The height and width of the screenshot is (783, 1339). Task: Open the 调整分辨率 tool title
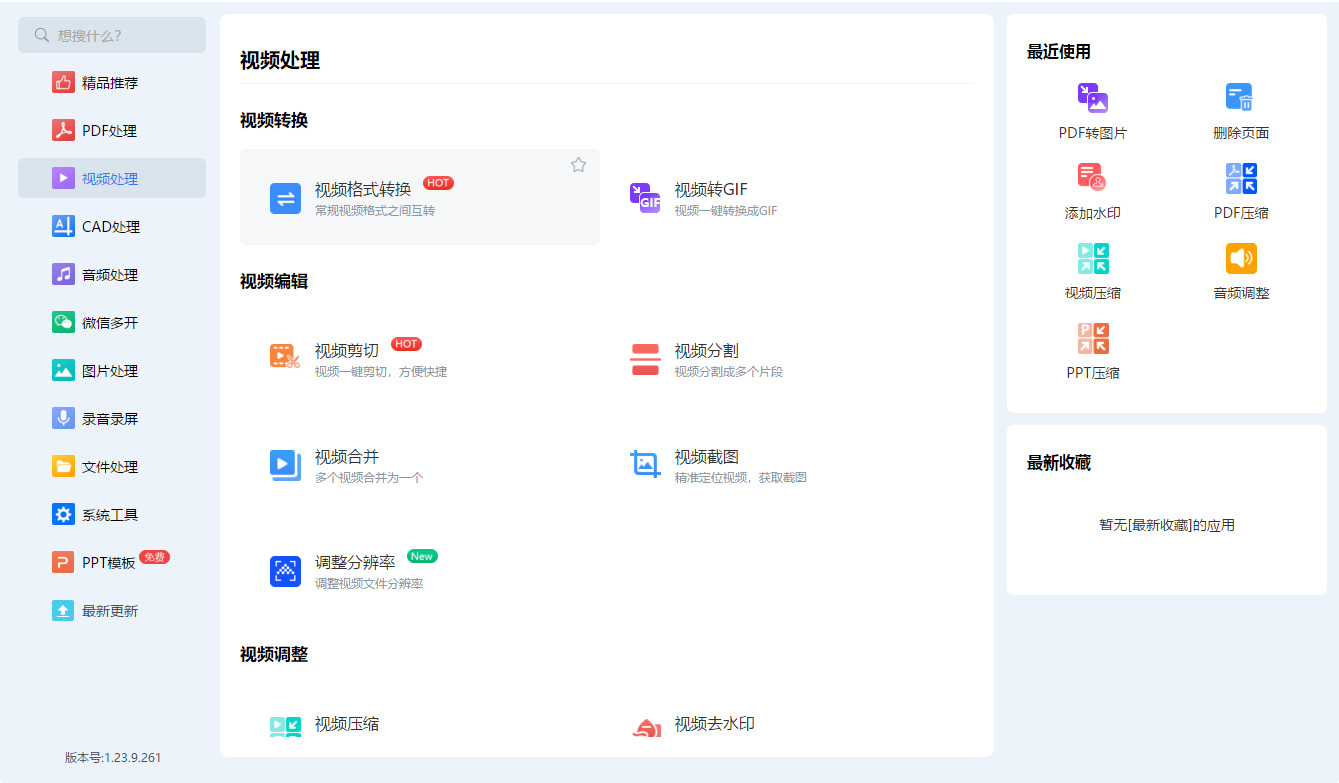coord(355,562)
